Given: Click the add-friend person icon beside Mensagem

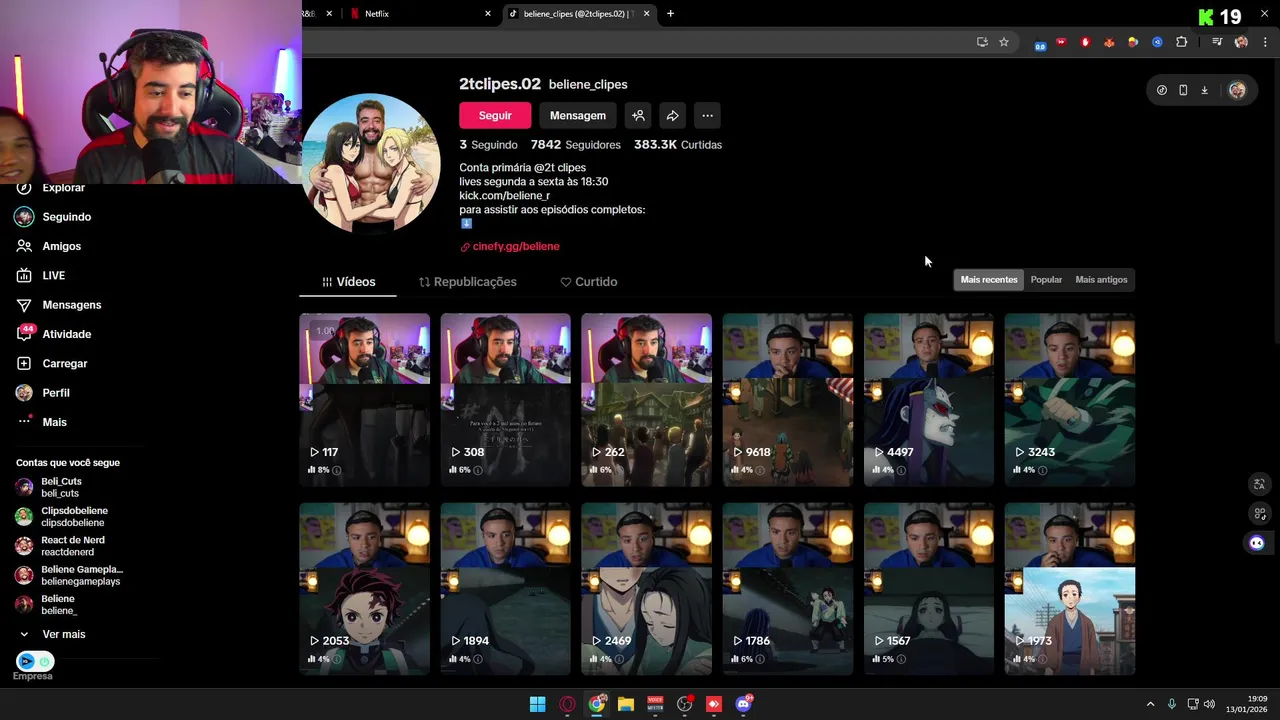Looking at the screenshot, I should [638, 115].
